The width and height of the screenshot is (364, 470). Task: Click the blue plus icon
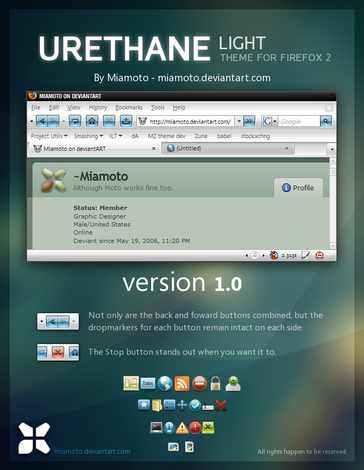coord(182,405)
